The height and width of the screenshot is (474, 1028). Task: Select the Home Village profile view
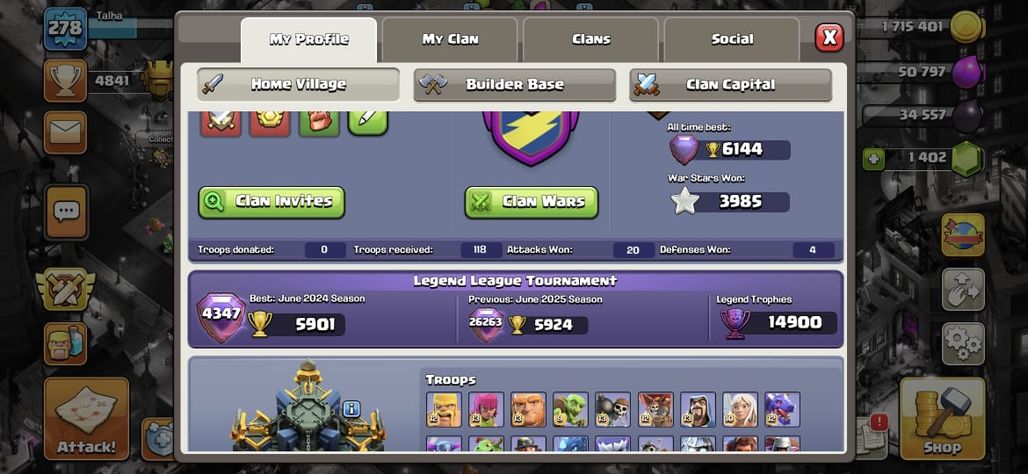[x=298, y=85]
